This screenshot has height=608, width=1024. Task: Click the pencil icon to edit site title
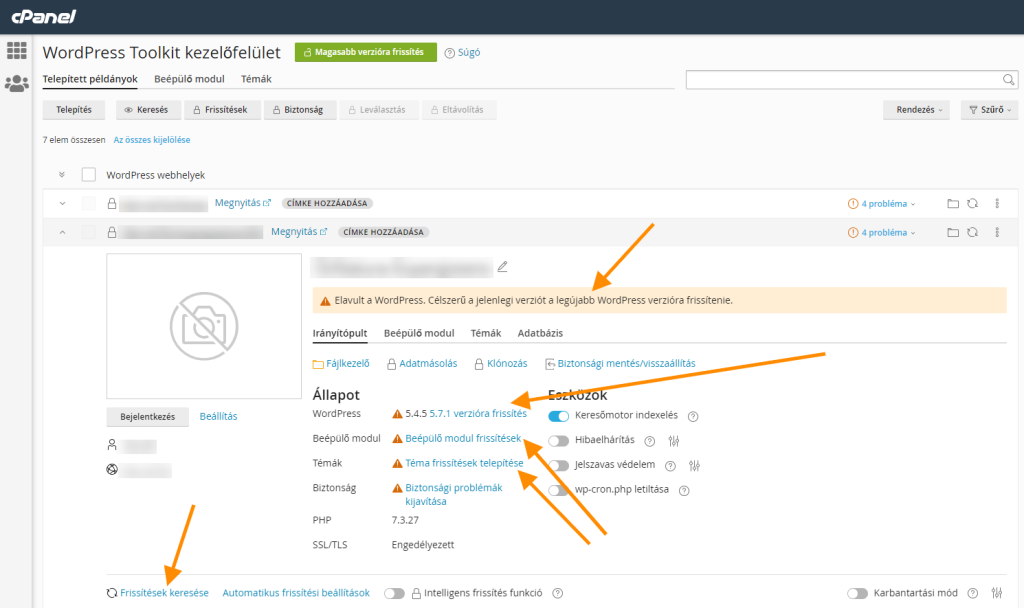pos(502,266)
